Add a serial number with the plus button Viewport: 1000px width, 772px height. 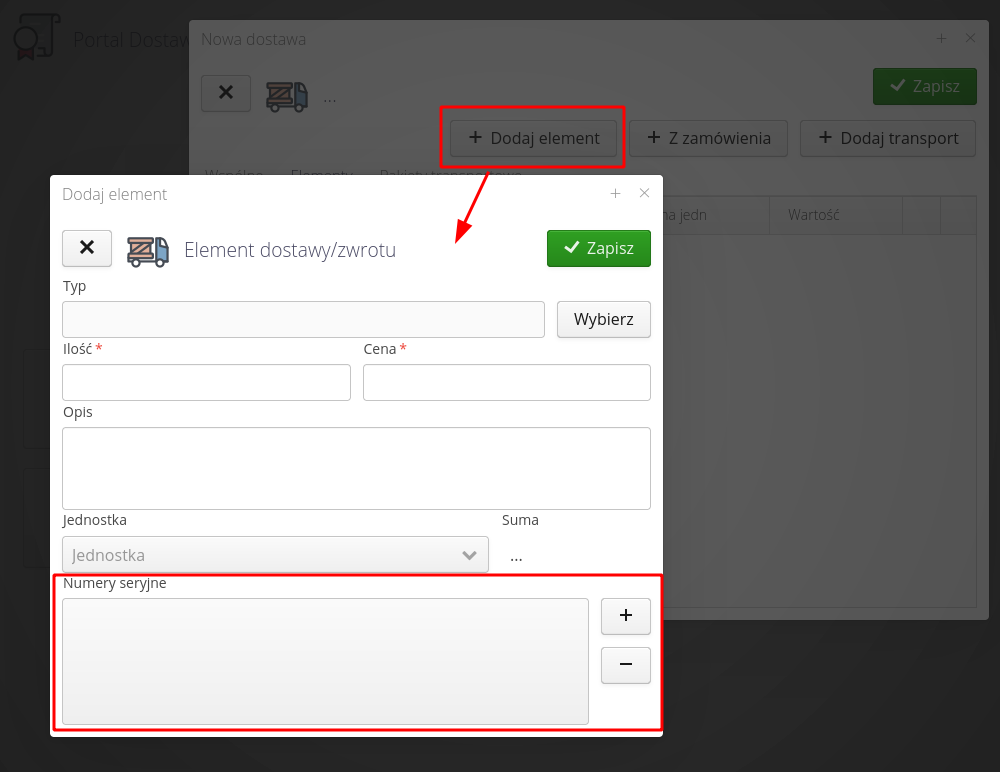coord(625,616)
